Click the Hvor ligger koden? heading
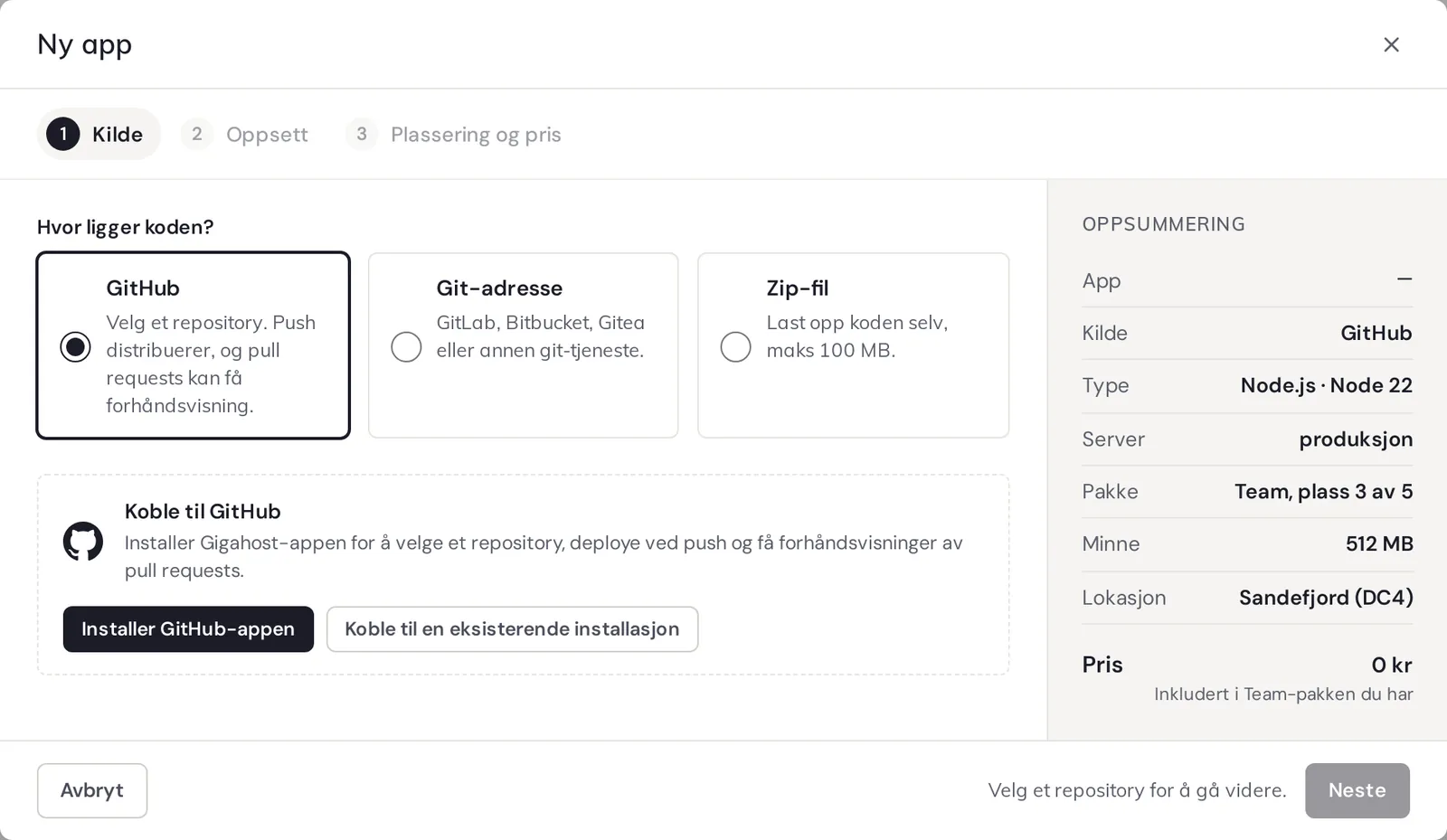This screenshot has height=840, width=1447. [126, 227]
